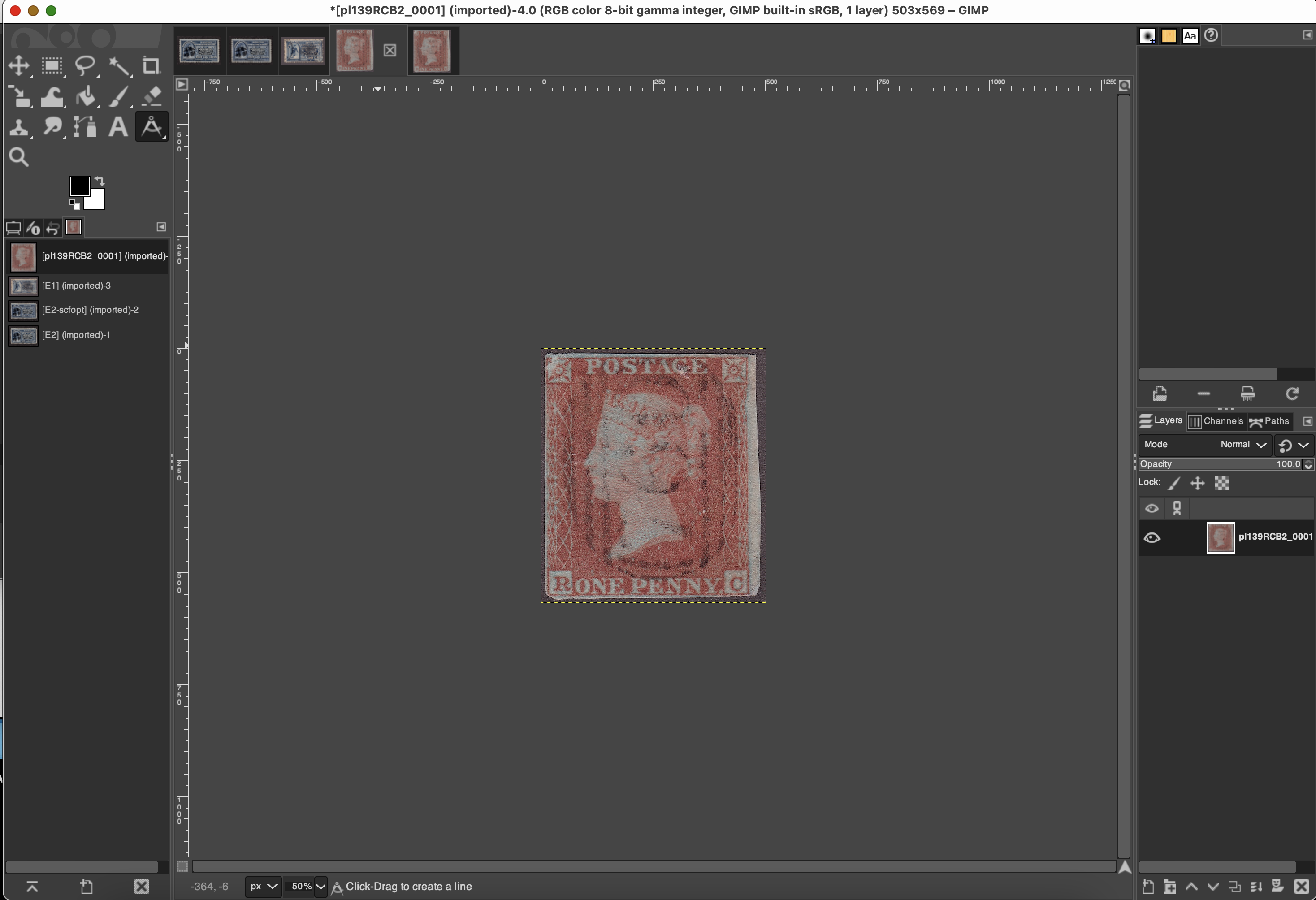1316x900 pixels.
Task: Open the Fonts tab labeled Aa
Action: 1190,36
